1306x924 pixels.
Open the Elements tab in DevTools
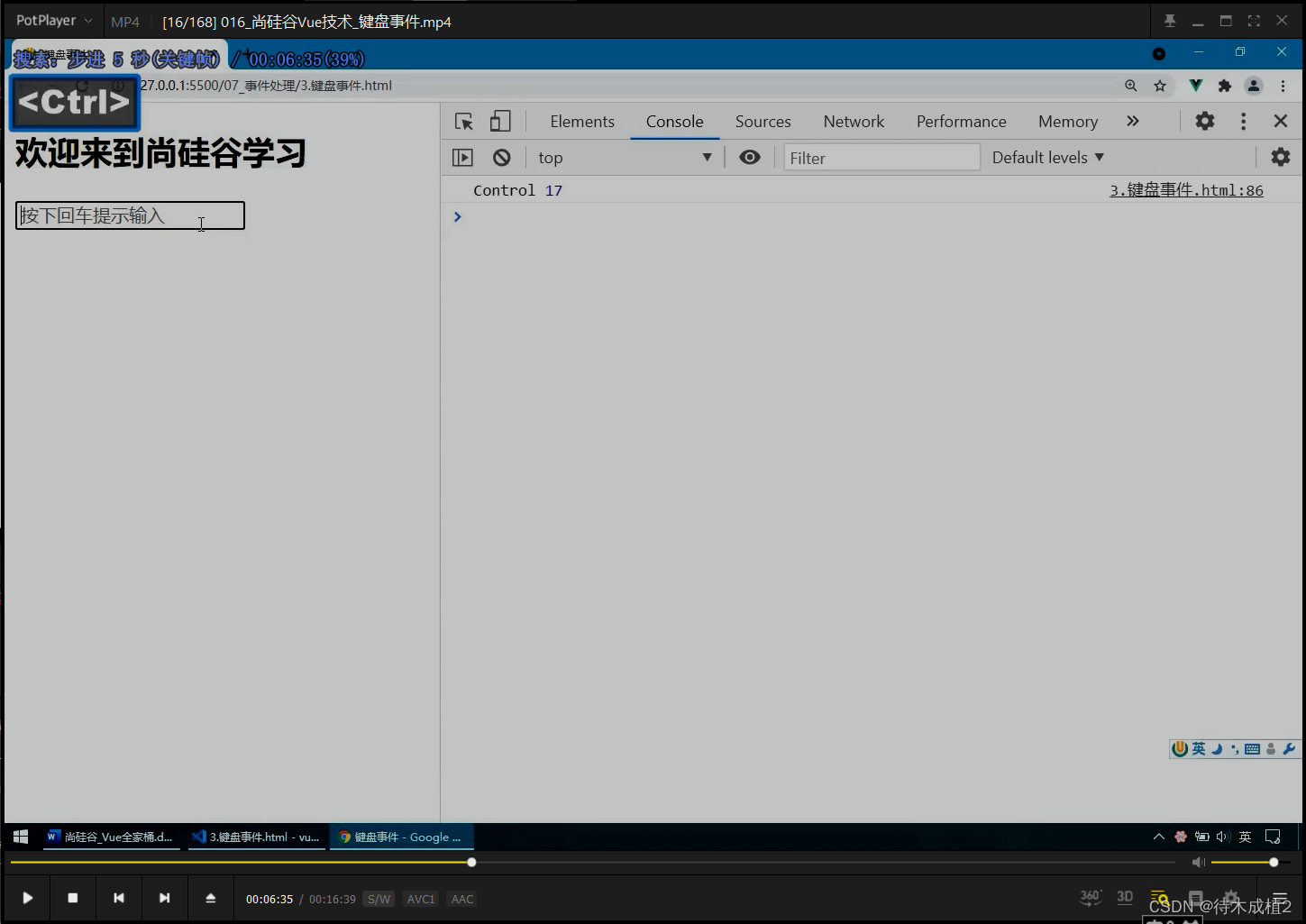[x=582, y=122]
